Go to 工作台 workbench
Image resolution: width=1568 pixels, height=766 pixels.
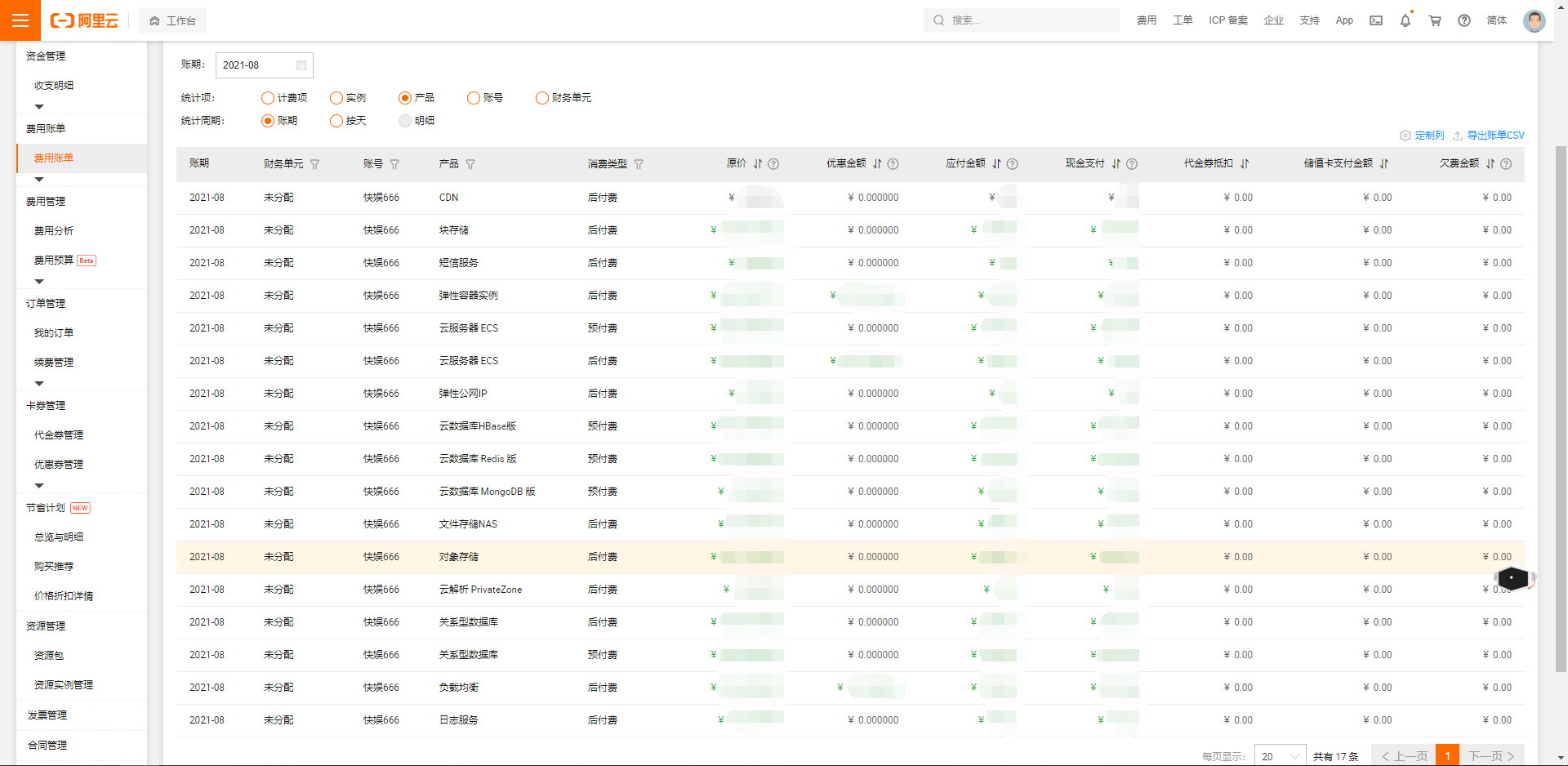click(173, 20)
